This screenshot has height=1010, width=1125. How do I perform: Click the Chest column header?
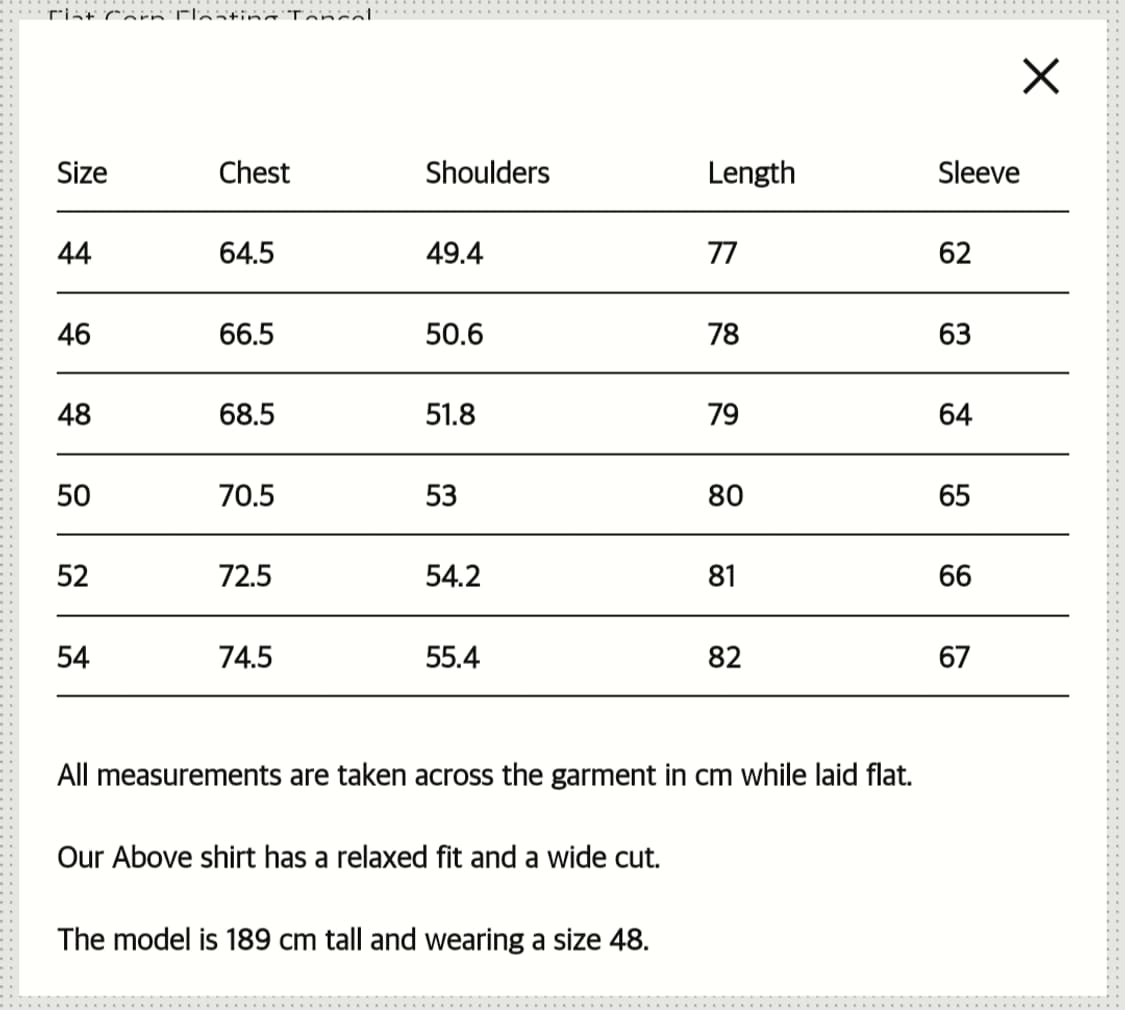(254, 173)
